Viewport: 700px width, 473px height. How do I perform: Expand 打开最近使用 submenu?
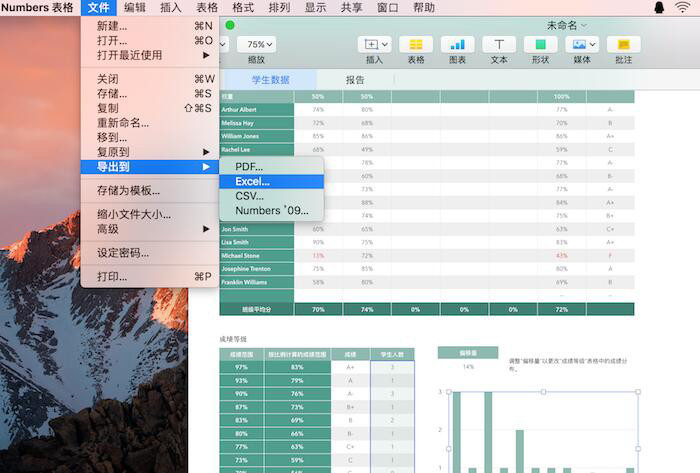pyautogui.click(x=150, y=55)
